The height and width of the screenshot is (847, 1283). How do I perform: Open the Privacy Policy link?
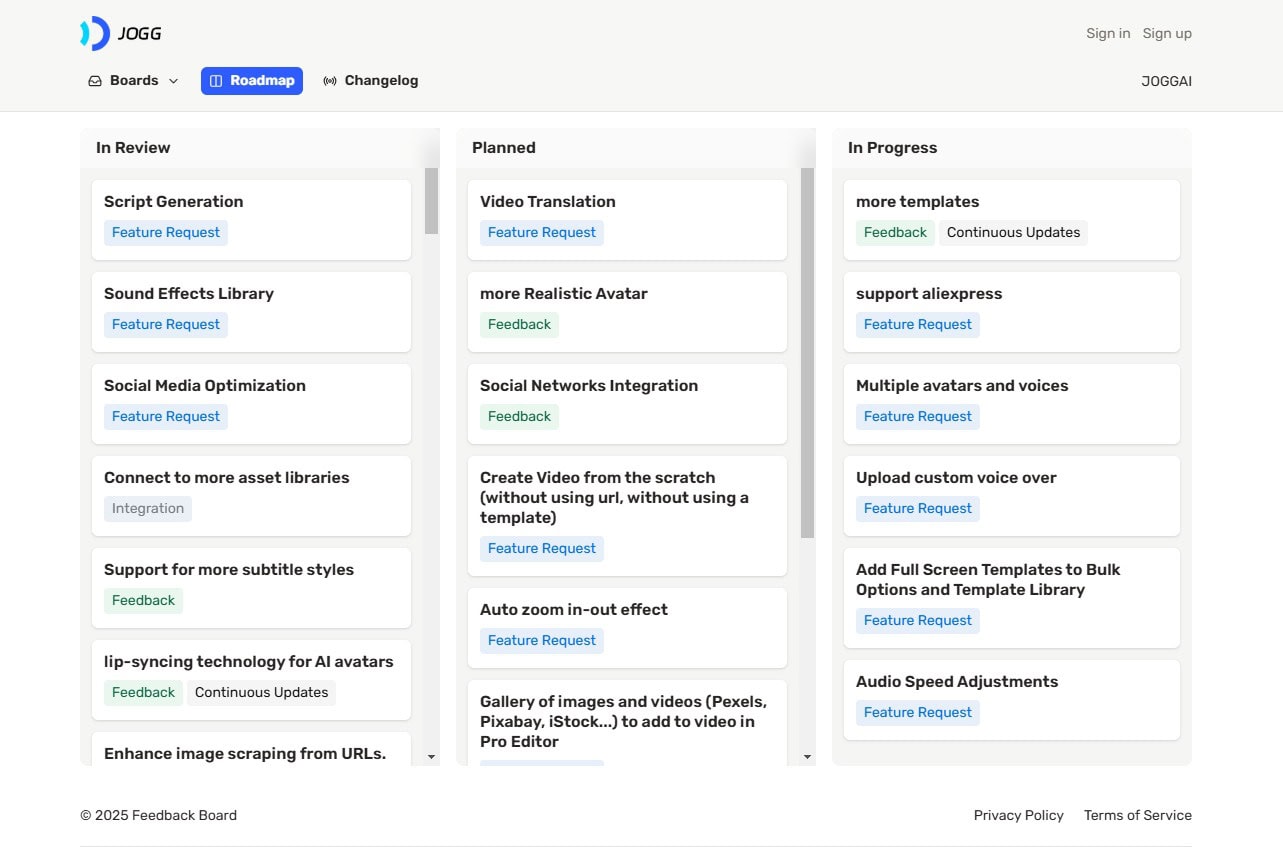pos(1018,815)
